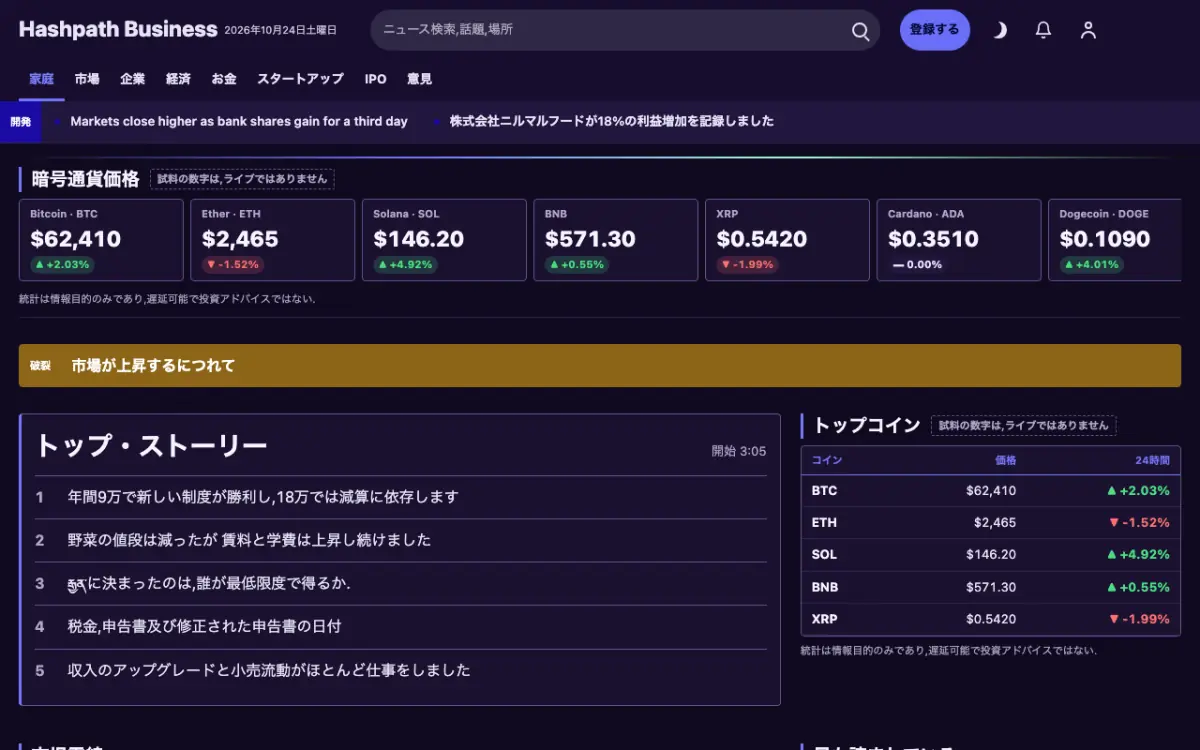Open user account profile icon
The height and width of the screenshot is (750, 1200).
point(1088,30)
